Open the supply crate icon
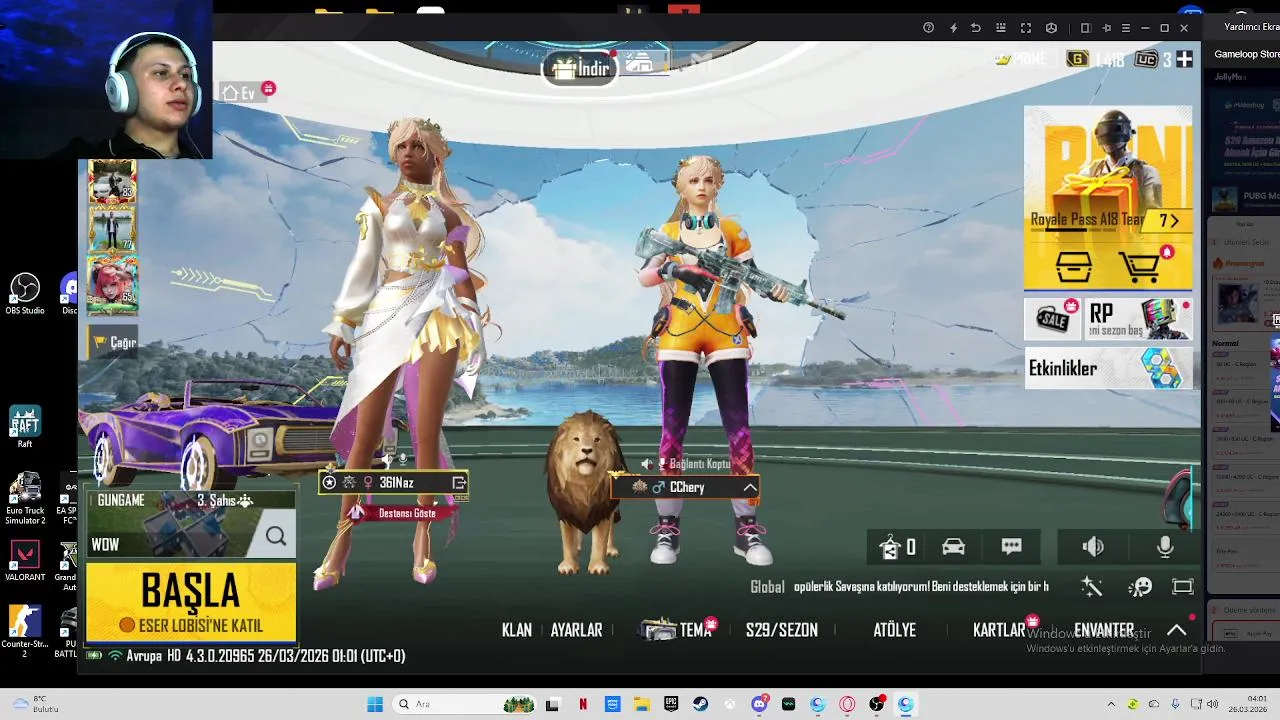The height and width of the screenshot is (720, 1280). click(1074, 266)
